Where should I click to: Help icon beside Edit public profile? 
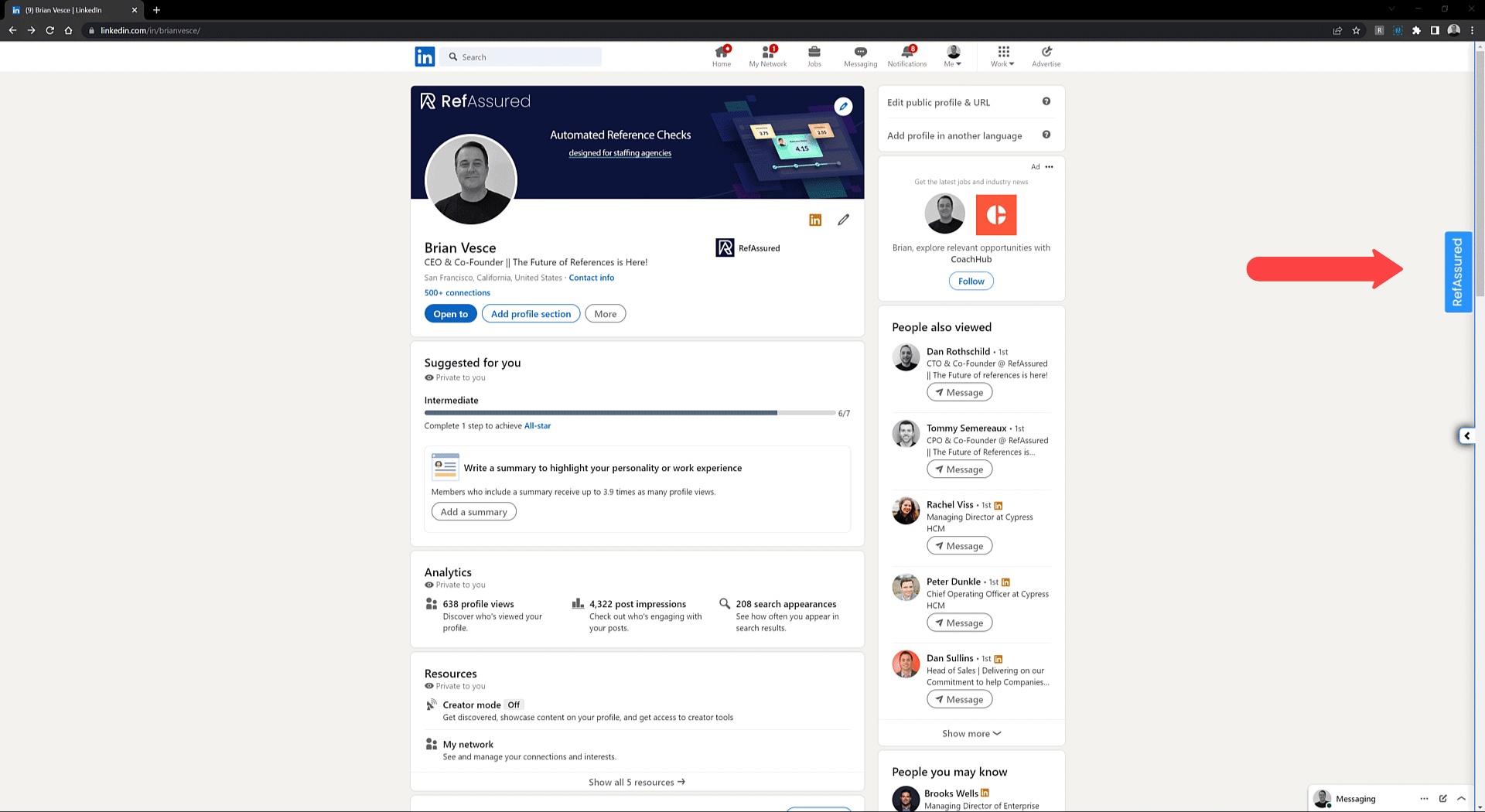[x=1046, y=101]
